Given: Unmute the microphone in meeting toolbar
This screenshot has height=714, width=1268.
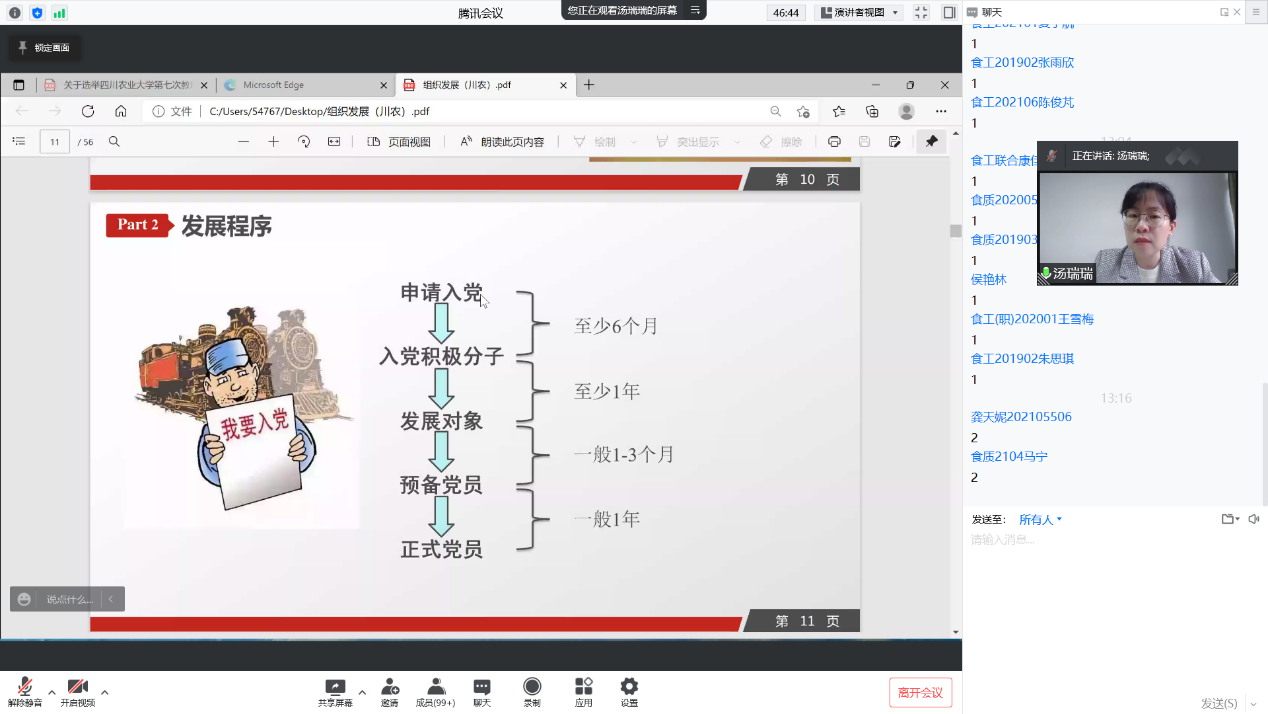Looking at the screenshot, I should pos(24,689).
